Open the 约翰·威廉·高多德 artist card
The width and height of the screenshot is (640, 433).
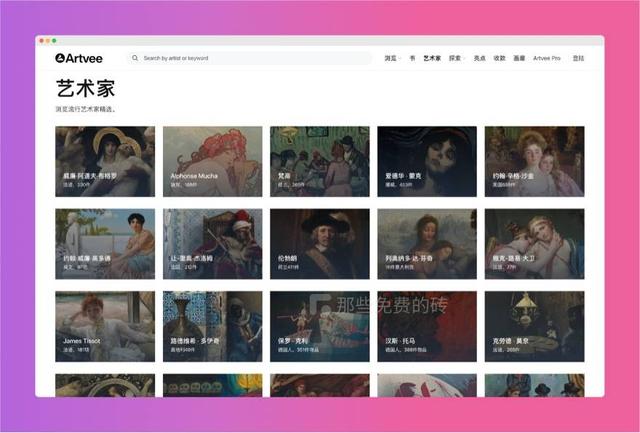point(105,244)
